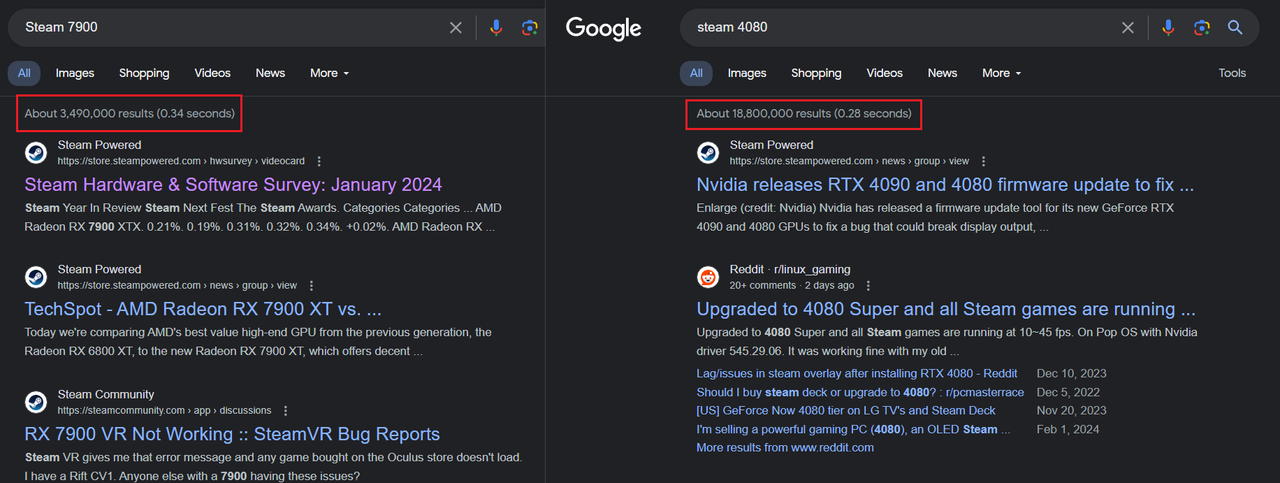Click 'Steam Community' source name
Screen dimensions: 1280x483
click(x=106, y=394)
